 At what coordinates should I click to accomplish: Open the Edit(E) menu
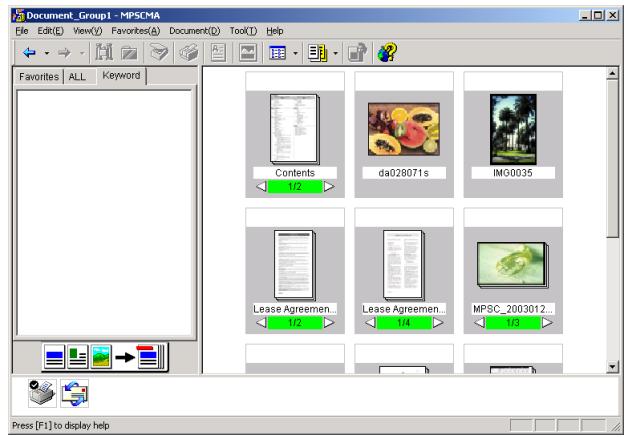click(x=51, y=31)
